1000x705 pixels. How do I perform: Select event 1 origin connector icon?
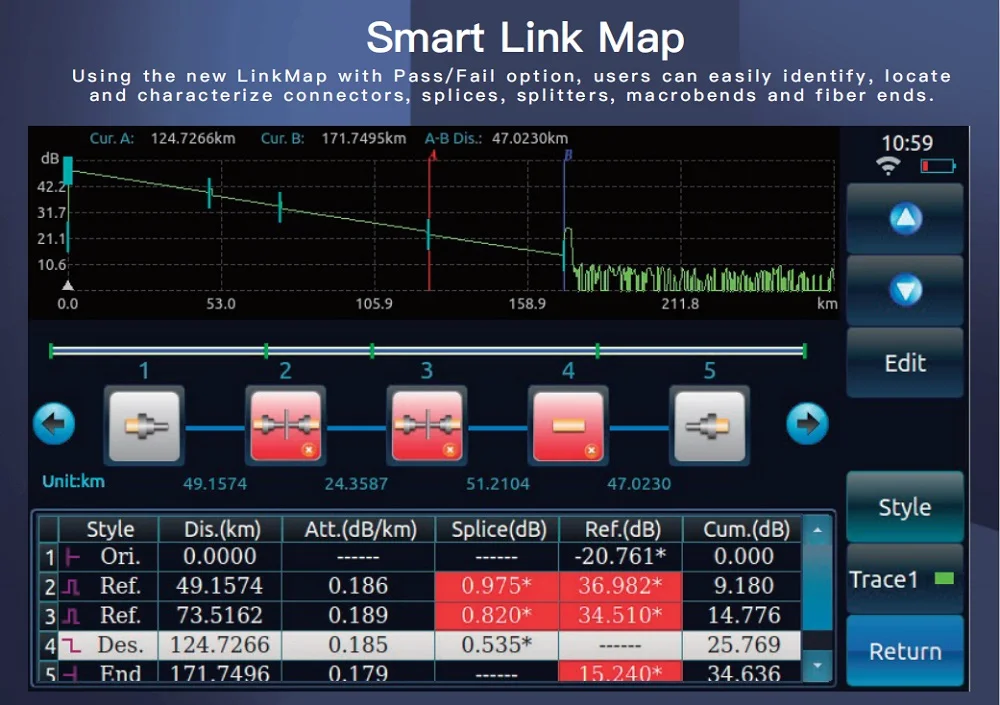coord(145,426)
